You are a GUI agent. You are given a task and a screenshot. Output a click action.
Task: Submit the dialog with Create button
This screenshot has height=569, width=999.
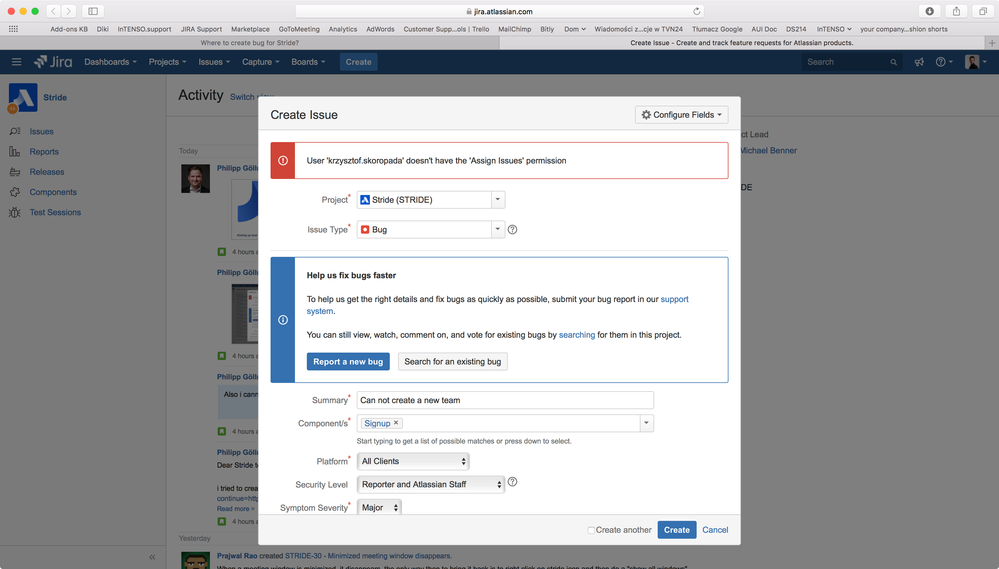click(677, 529)
